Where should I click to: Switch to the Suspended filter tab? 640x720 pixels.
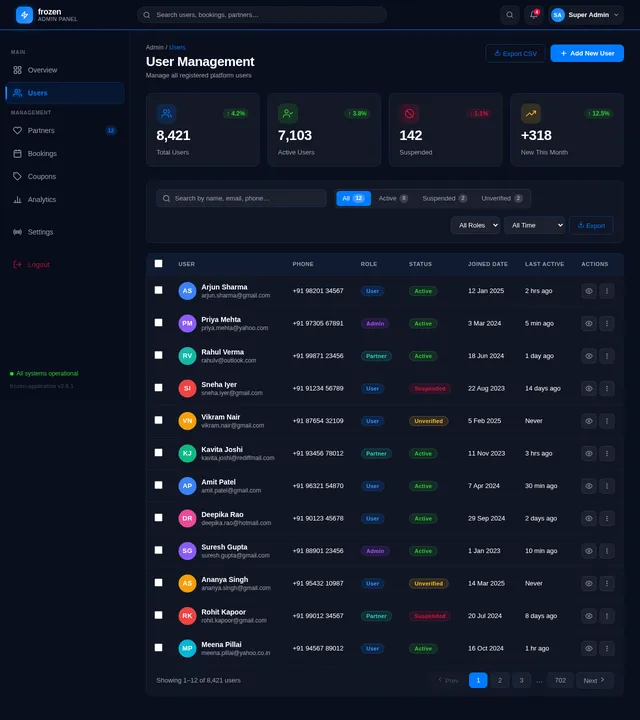(x=444, y=199)
